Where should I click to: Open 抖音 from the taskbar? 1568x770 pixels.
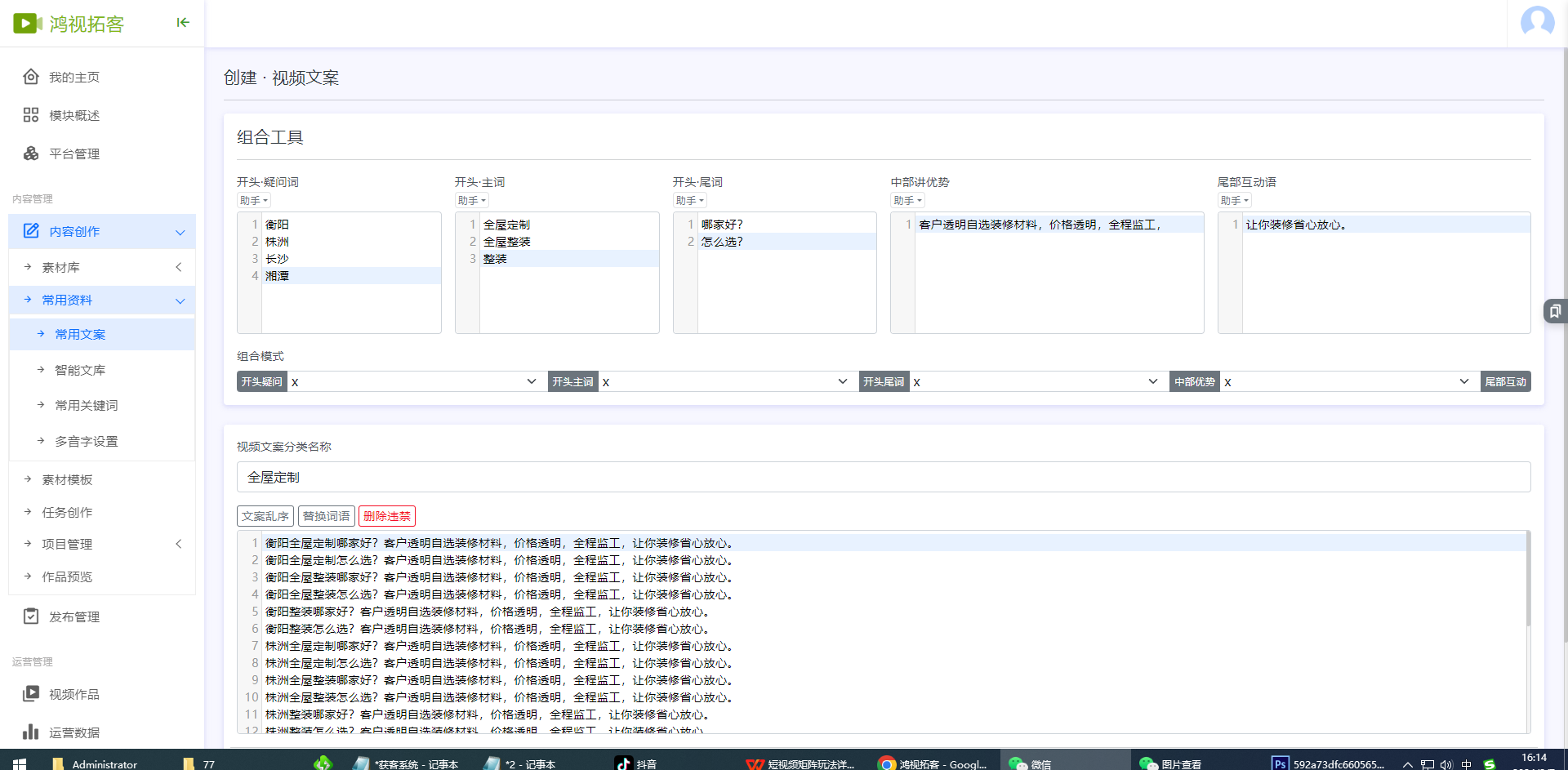637,763
